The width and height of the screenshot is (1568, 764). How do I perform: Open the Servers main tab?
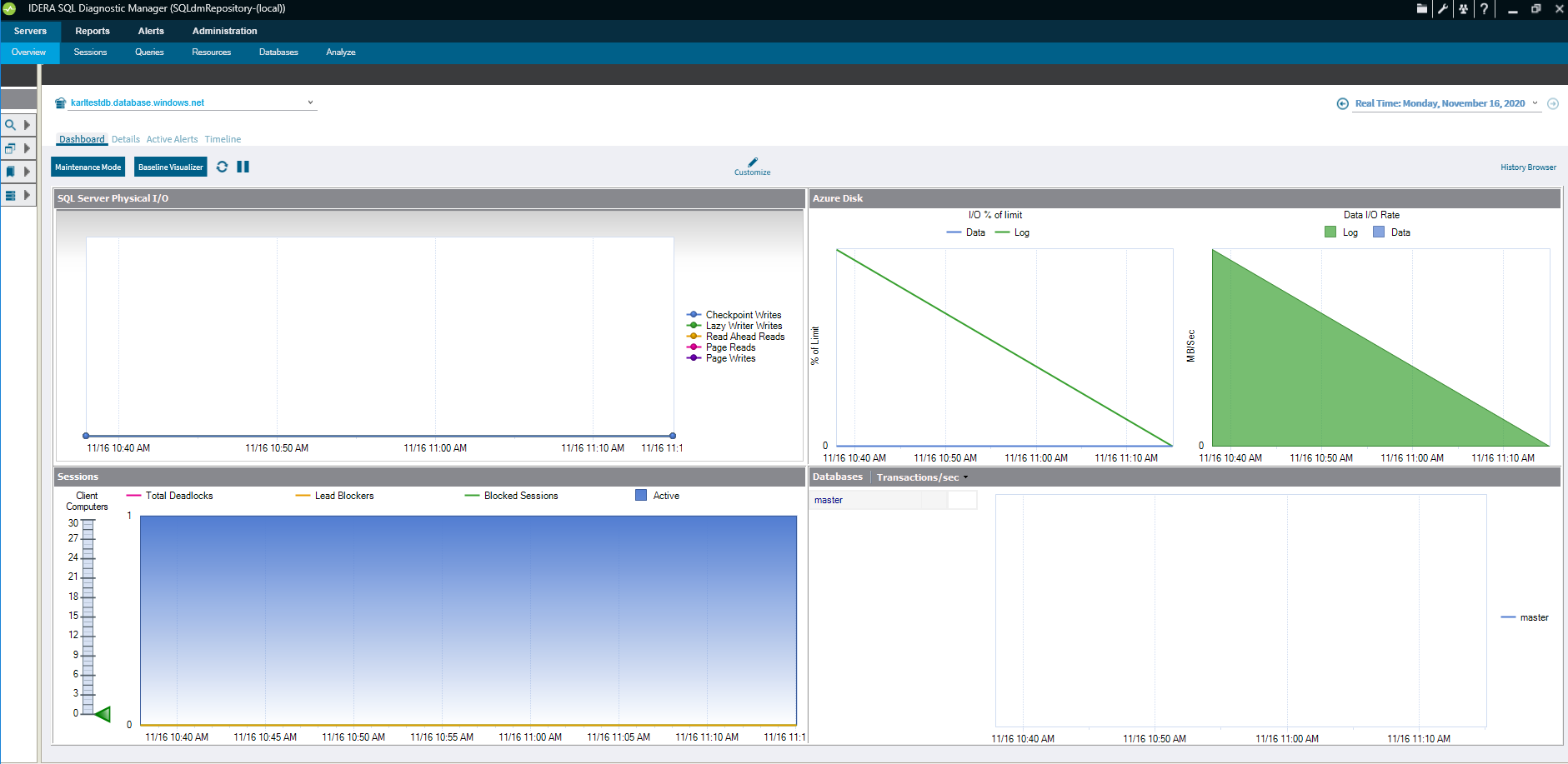30,31
